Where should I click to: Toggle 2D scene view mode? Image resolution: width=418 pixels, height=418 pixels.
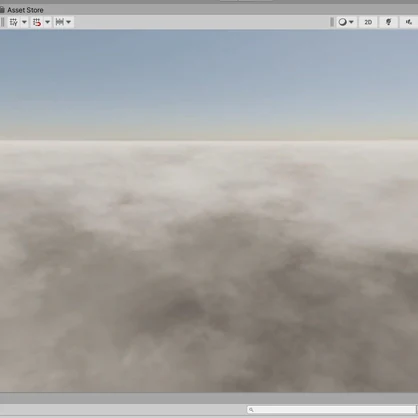tap(368, 22)
